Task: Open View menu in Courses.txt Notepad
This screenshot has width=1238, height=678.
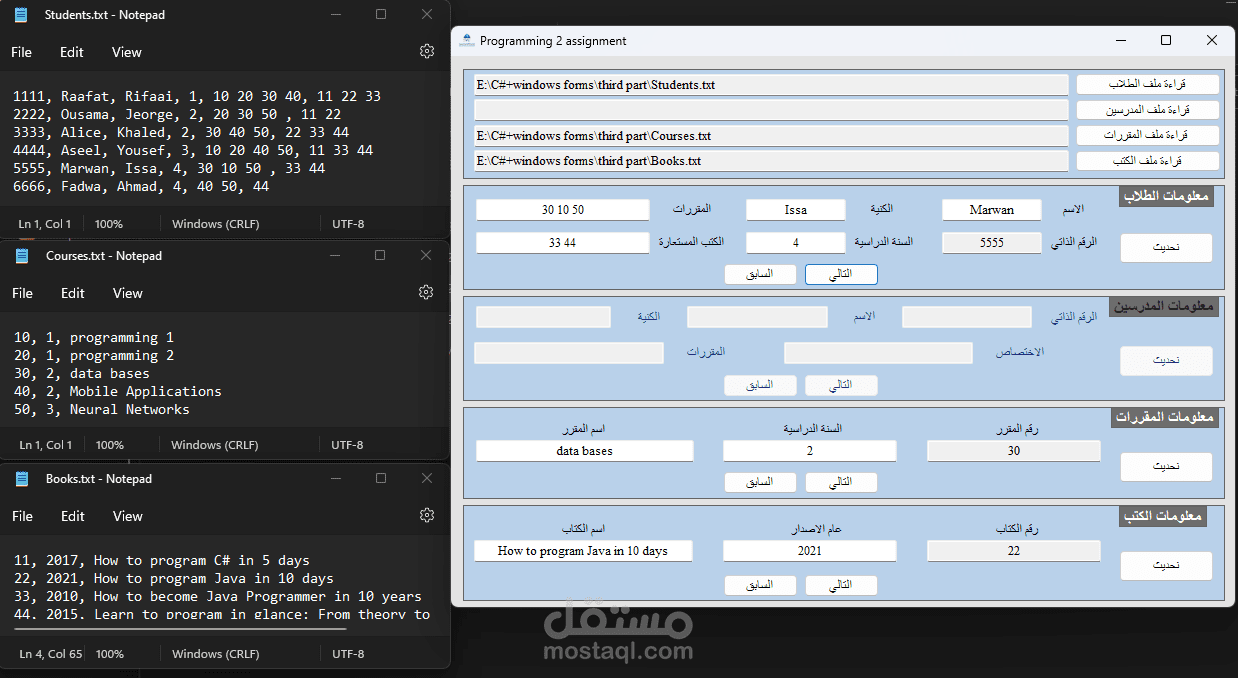Action: pyautogui.click(x=127, y=293)
